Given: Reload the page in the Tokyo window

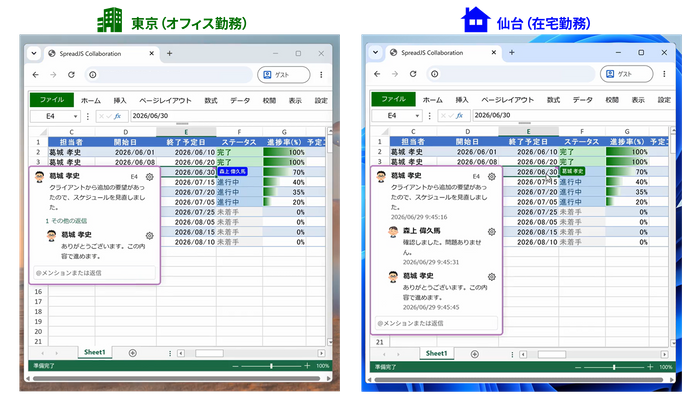Looking at the screenshot, I should (71, 75).
